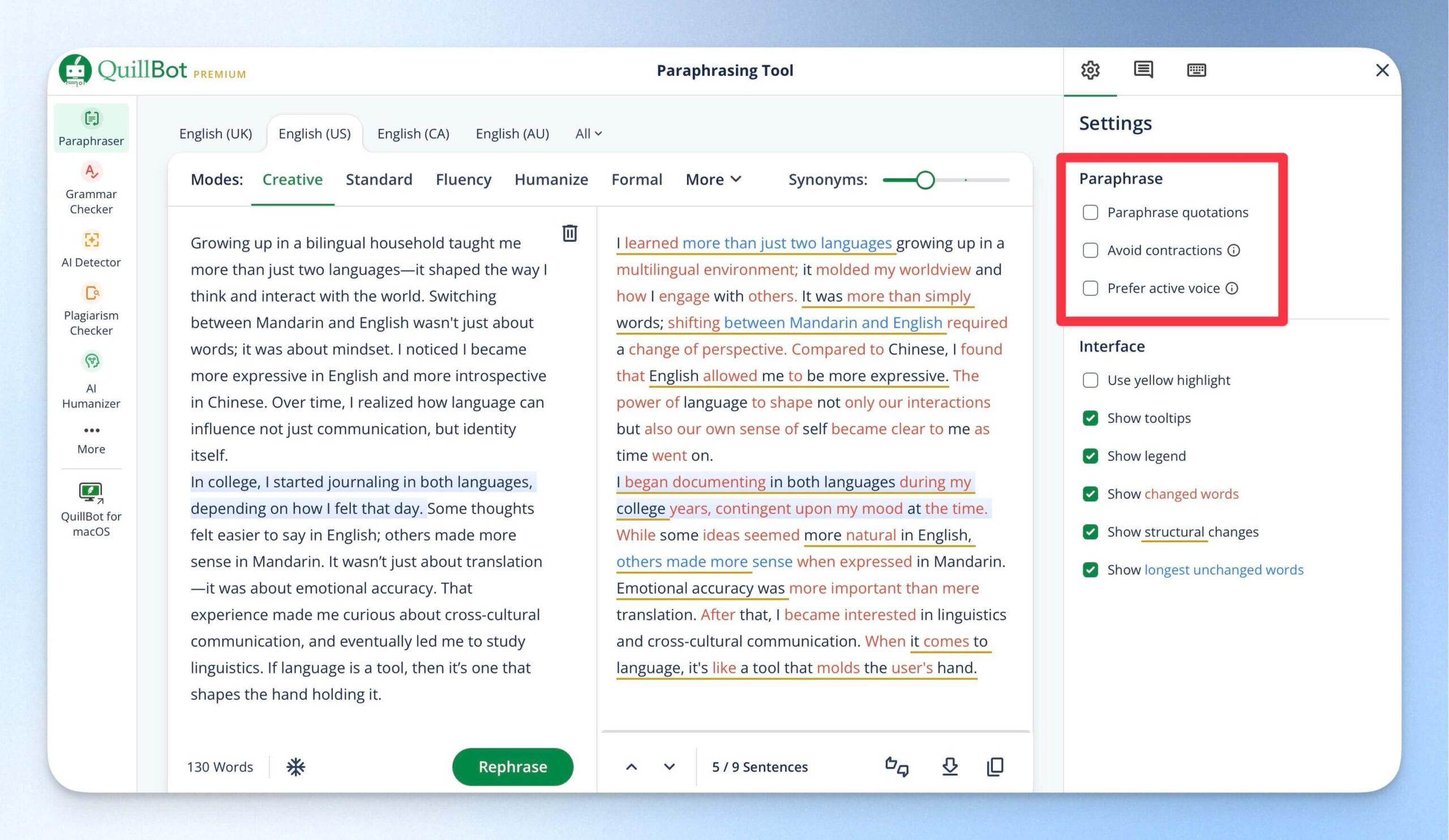Open the Plagiarism Checker tool
The height and width of the screenshot is (840, 1449).
[x=91, y=310]
